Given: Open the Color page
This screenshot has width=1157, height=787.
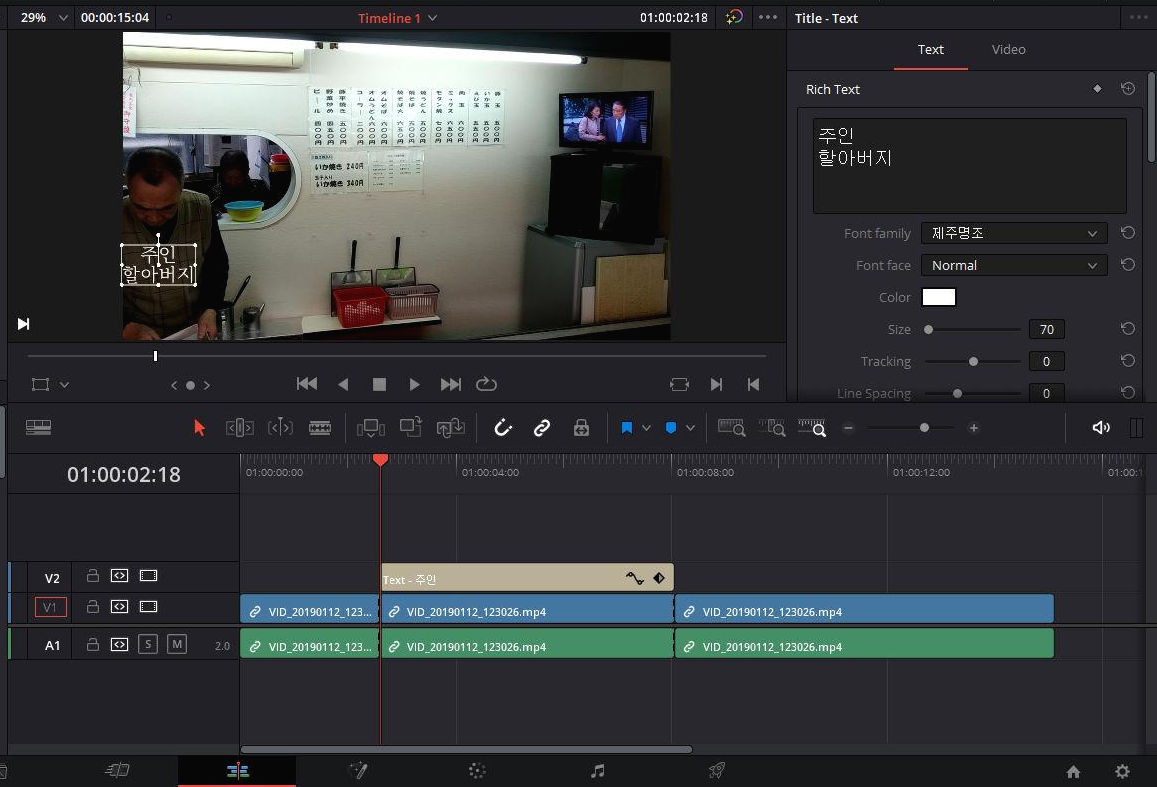Looking at the screenshot, I should (x=477, y=771).
